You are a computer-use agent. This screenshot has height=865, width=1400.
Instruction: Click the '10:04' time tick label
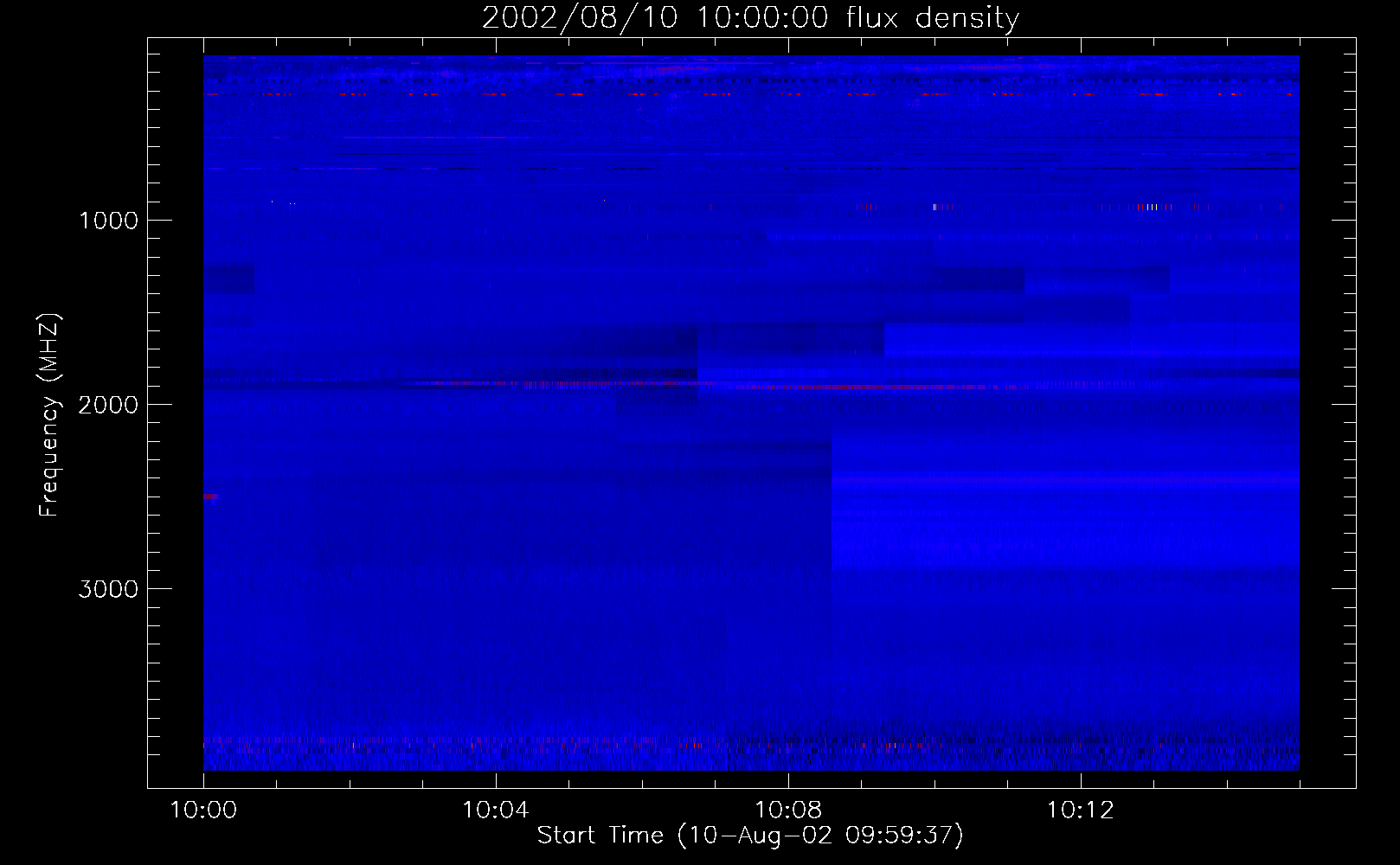click(495, 811)
